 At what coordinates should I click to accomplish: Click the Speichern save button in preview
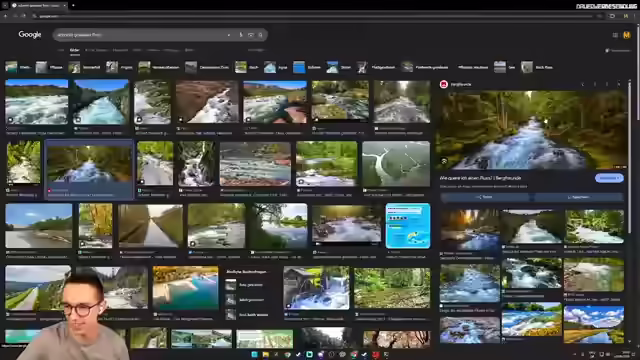[578, 197]
